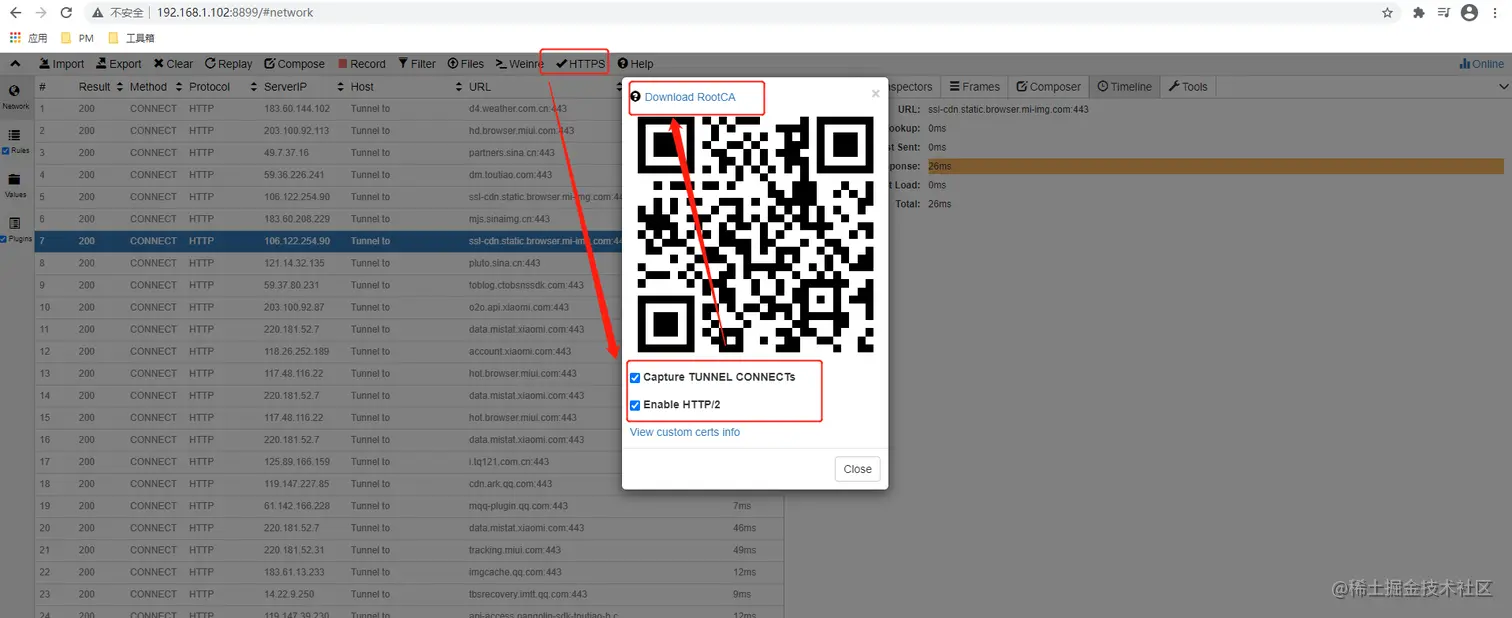Open the Export toolbar item
This screenshot has height=618, width=1512.
(x=117, y=63)
